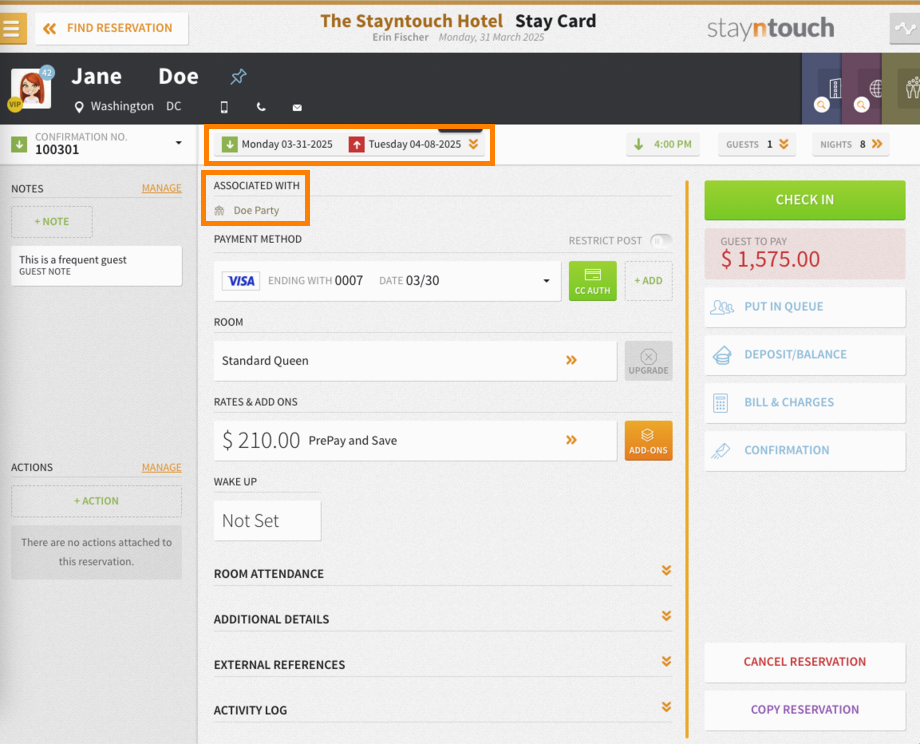Open the Nights 8 details arrow
The width and height of the screenshot is (920, 744).
click(877, 144)
